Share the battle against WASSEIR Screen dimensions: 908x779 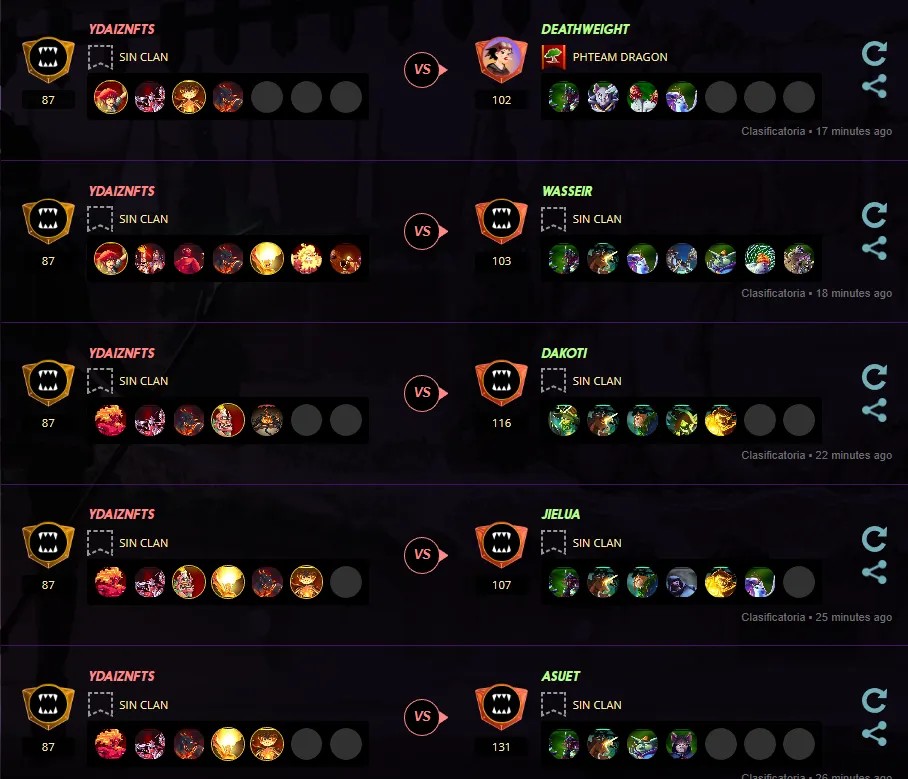(x=874, y=248)
